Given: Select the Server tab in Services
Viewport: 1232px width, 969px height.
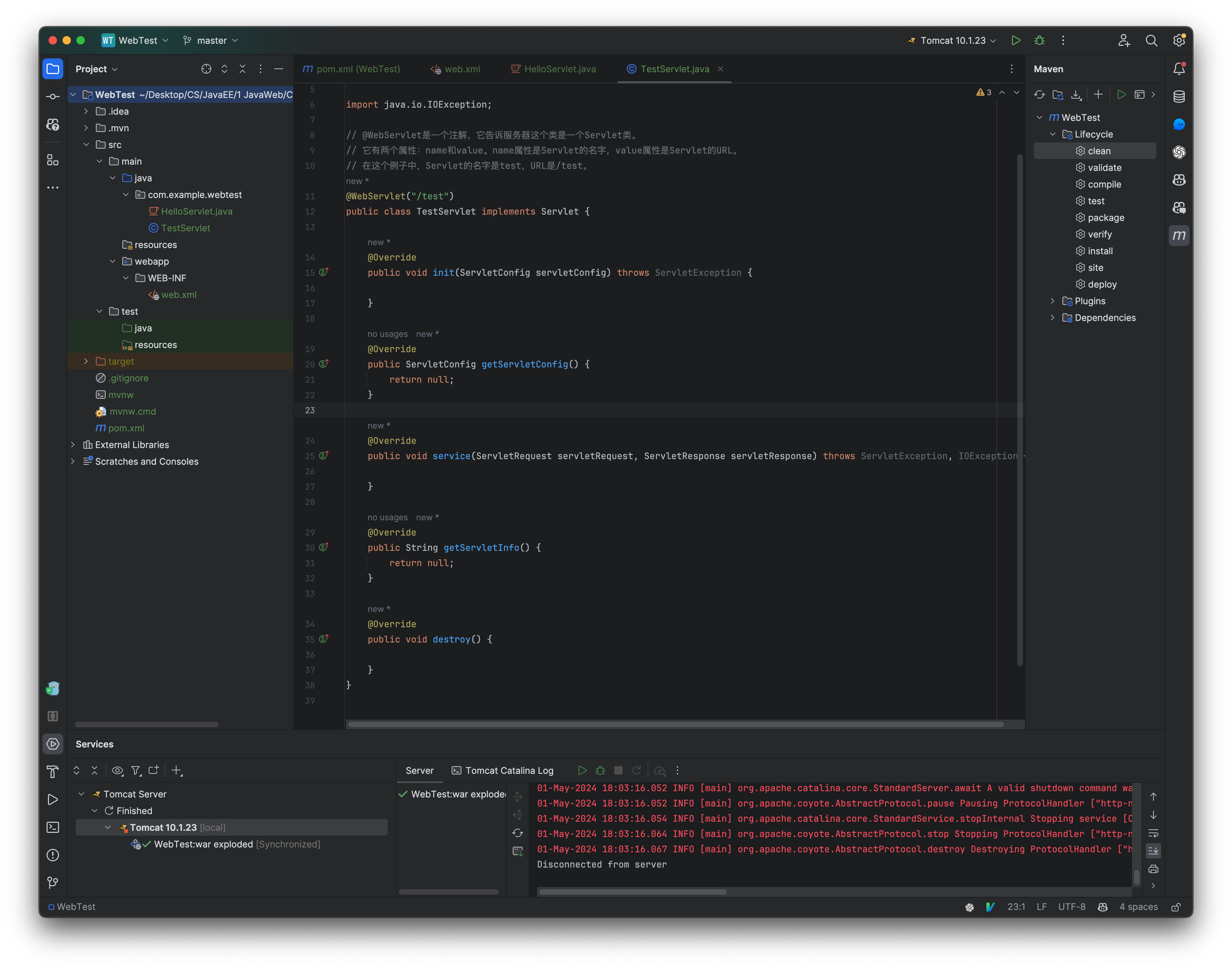Looking at the screenshot, I should (419, 770).
